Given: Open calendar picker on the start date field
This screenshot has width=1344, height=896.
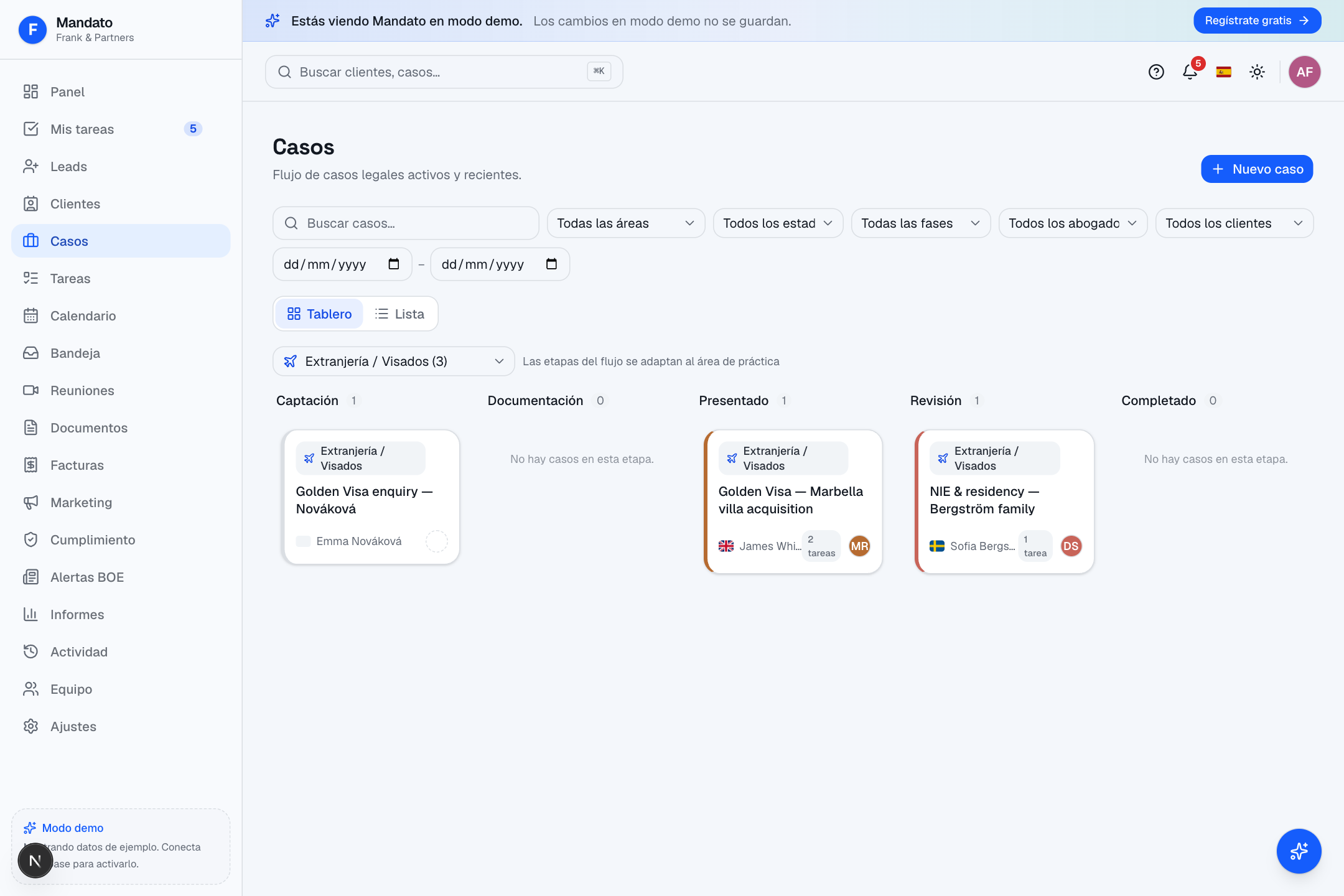Looking at the screenshot, I should [393, 264].
